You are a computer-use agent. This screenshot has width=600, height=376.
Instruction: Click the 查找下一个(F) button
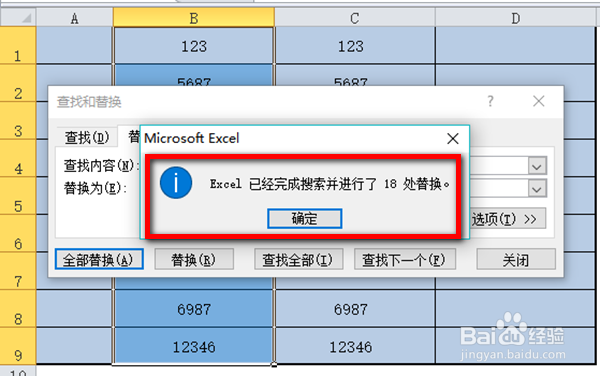pyautogui.click(x=404, y=259)
